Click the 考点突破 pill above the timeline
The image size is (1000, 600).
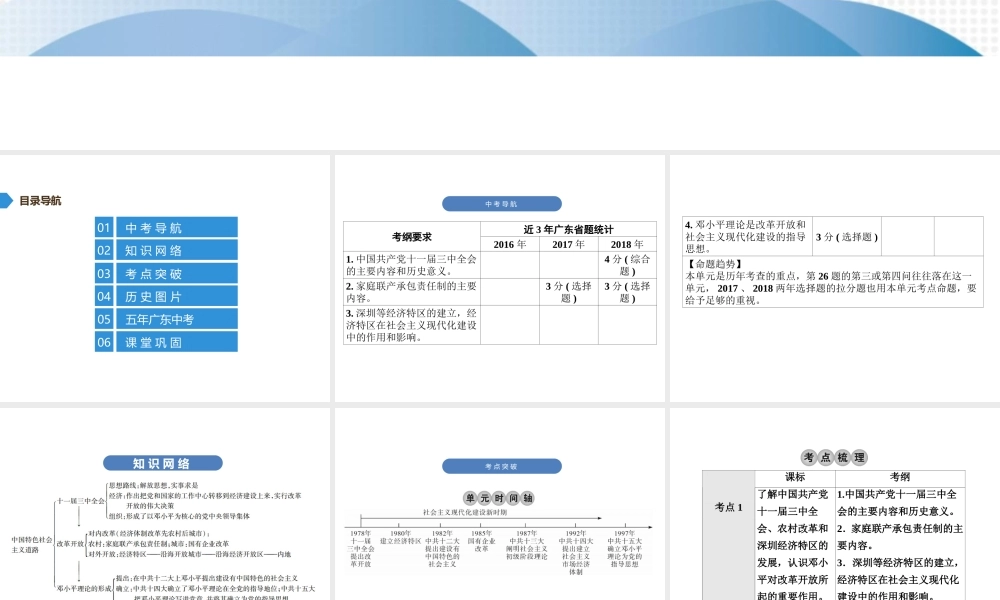pos(501,467)
